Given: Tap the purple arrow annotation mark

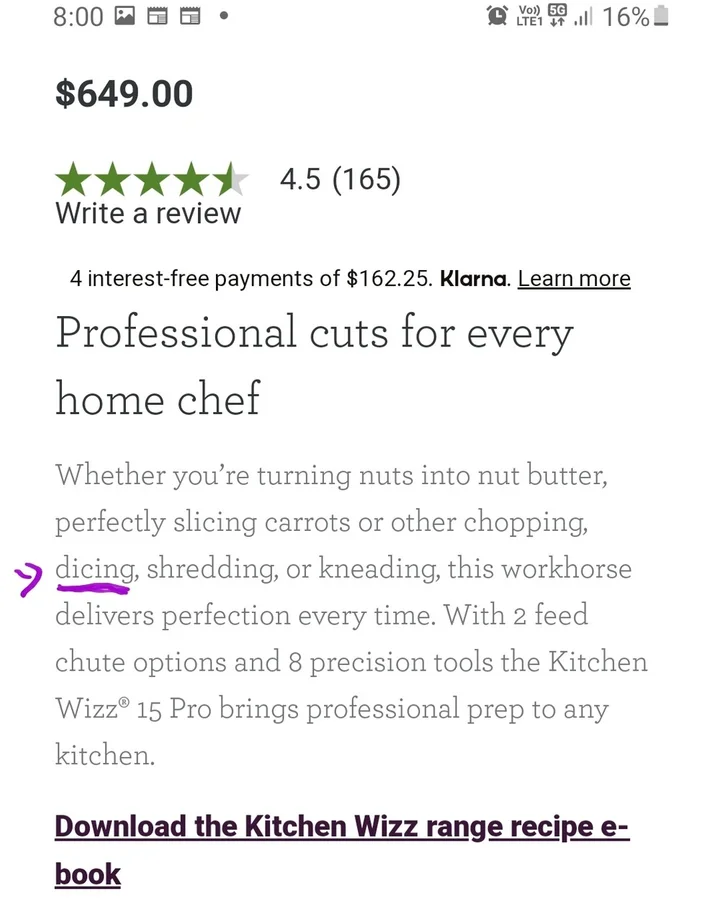Looking at the screenshot, I should click(27, 579).
